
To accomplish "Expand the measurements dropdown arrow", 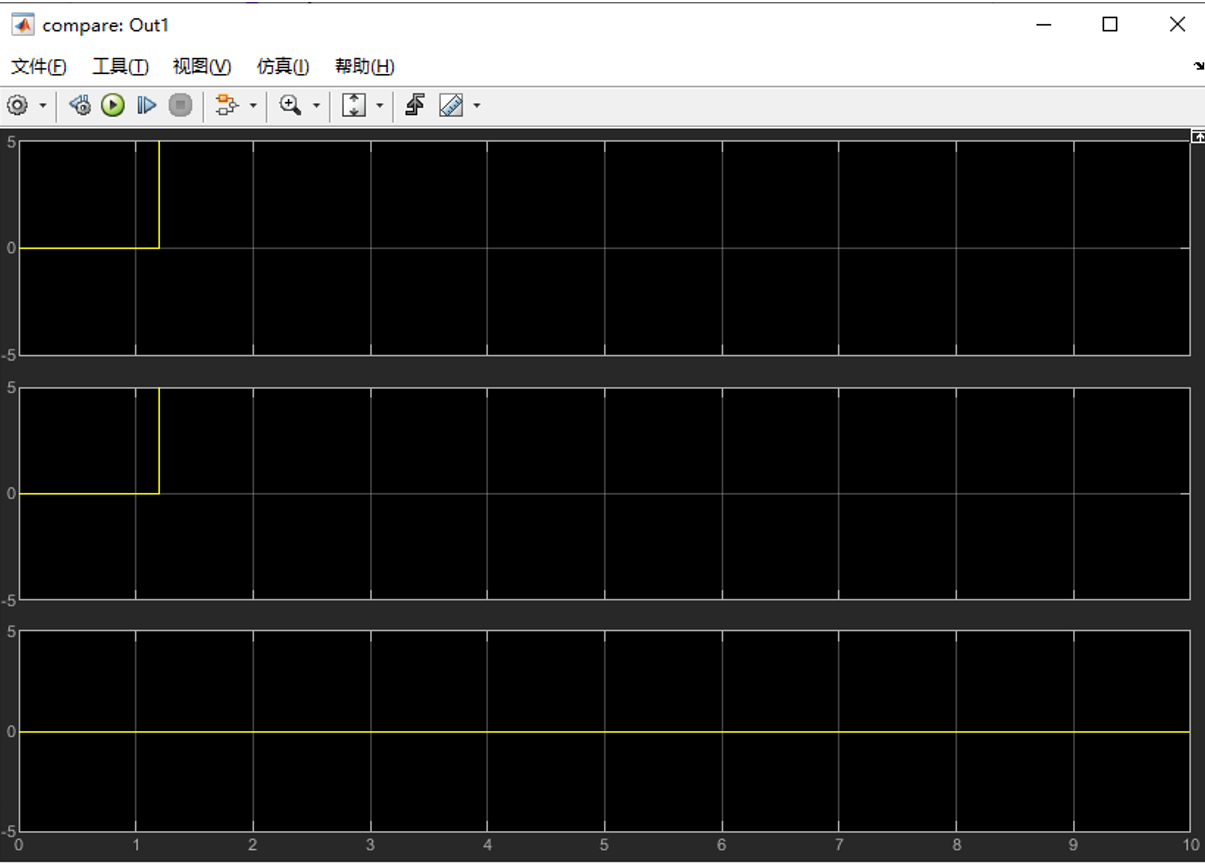I will [476, 105].
